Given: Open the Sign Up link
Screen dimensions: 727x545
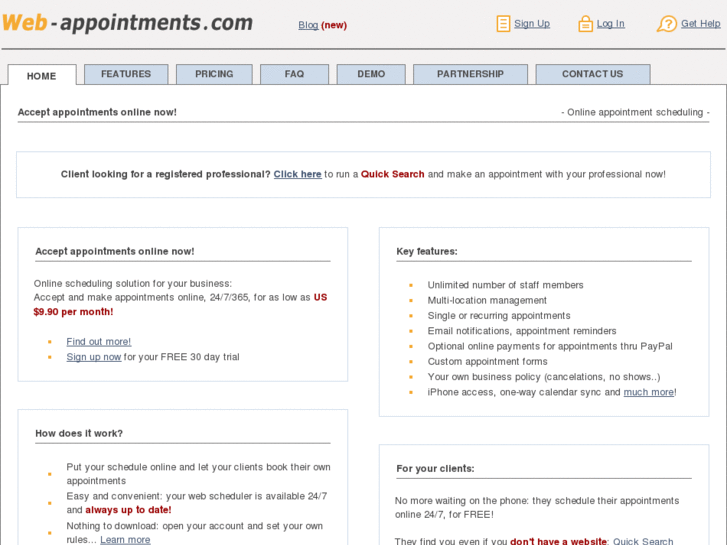Looking at the screenshot, I should coord(532,24).
